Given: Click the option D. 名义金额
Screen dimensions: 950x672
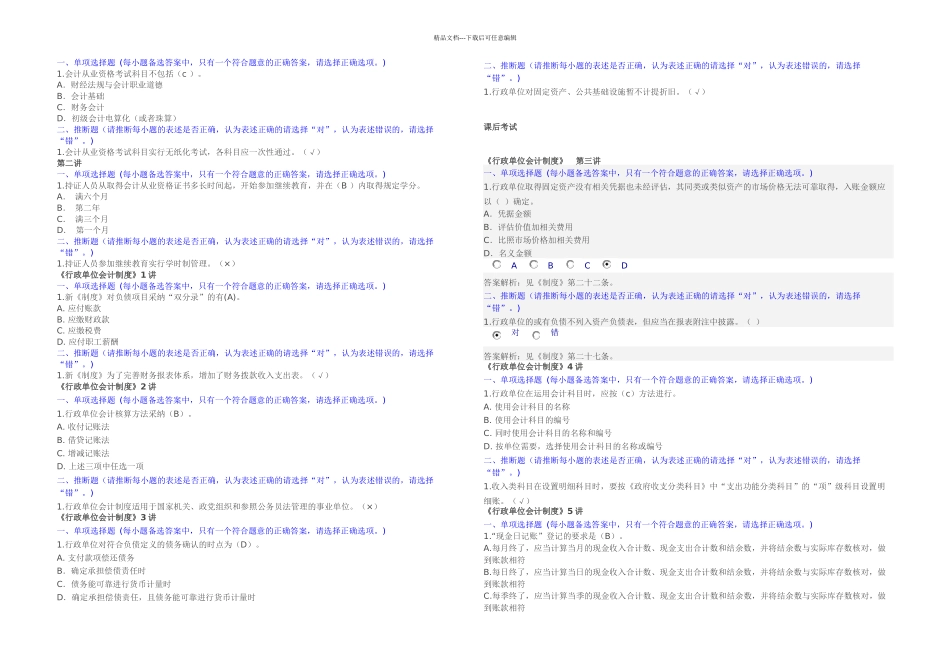Looking at the screenshot, I should coord(508,253).
